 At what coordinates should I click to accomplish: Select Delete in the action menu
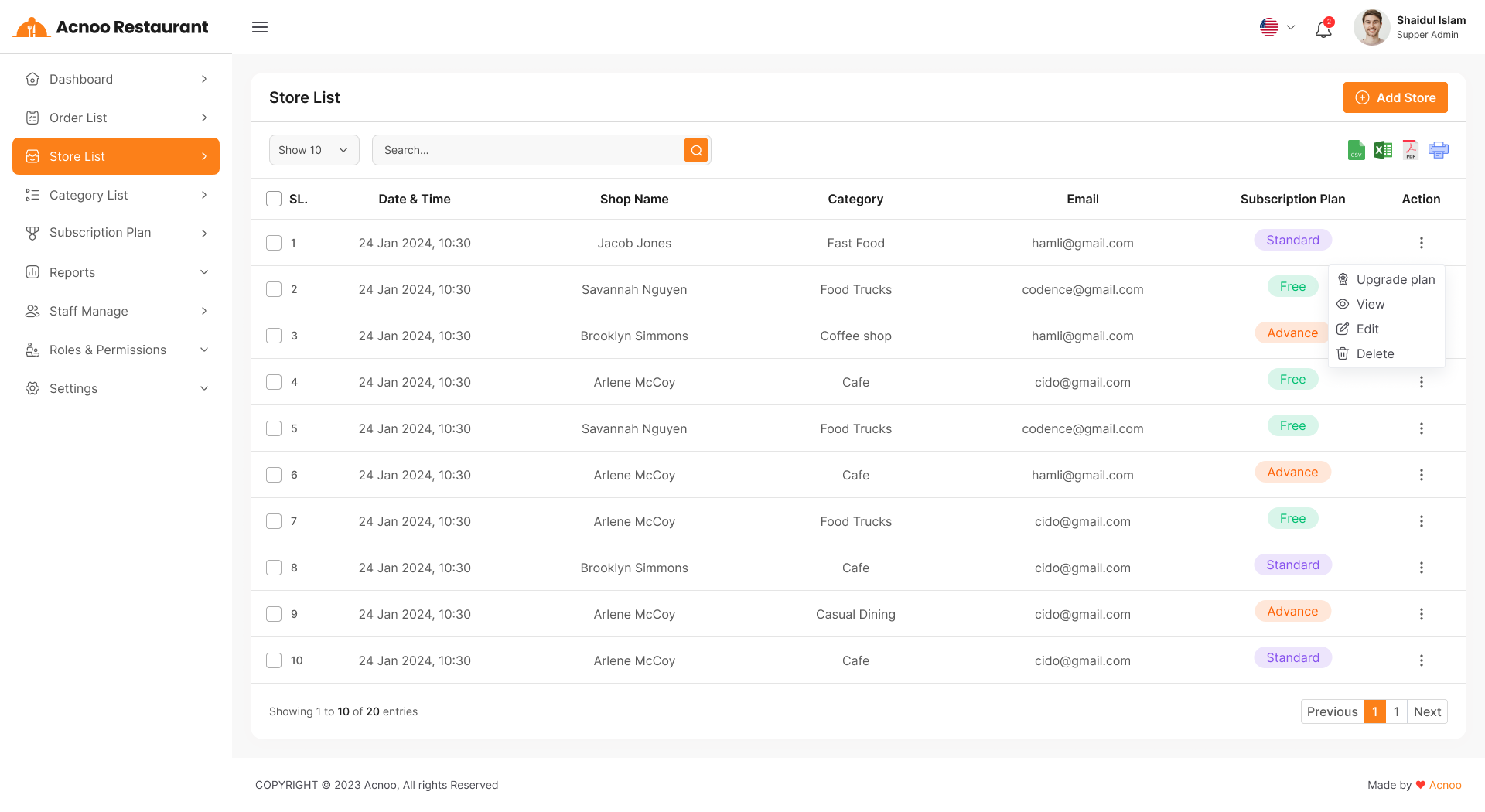[x=1374, y=353]
